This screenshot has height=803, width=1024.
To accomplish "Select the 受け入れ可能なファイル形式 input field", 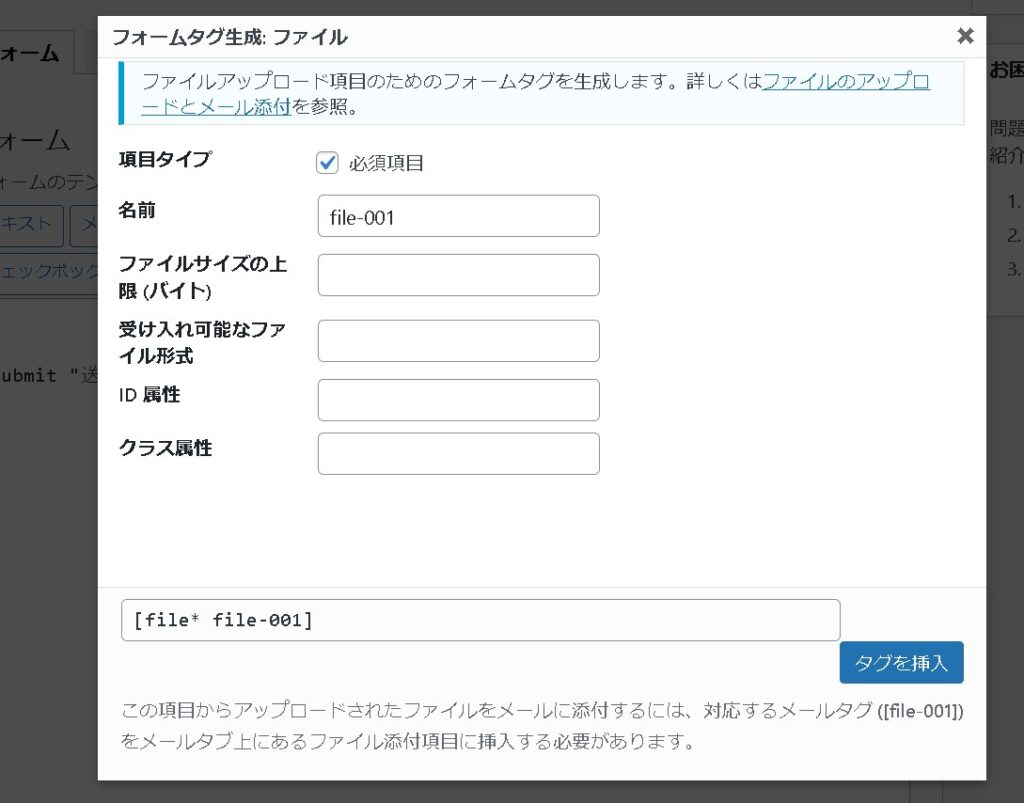I will [x=458, y=341].
